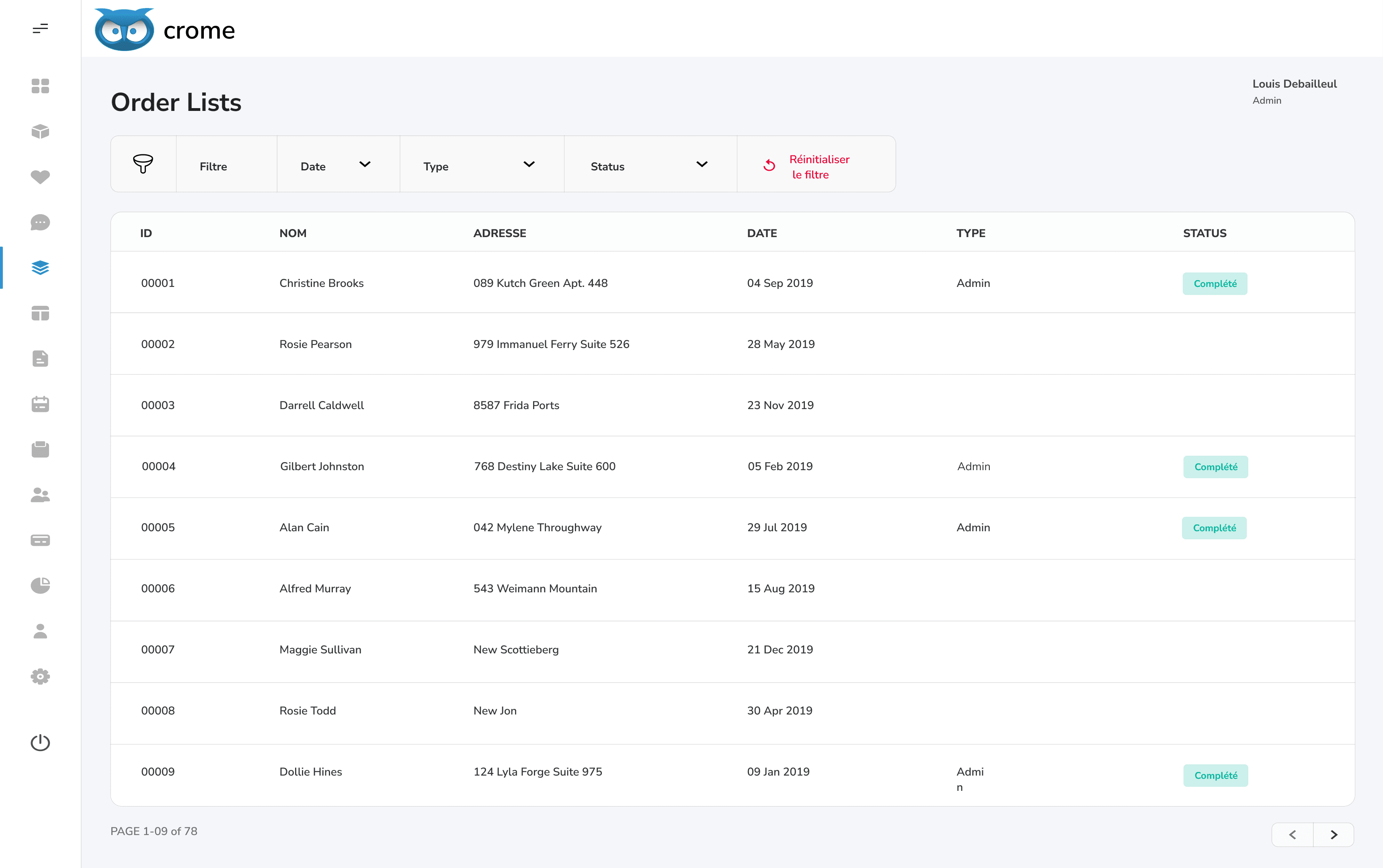1383x868 pixels.
Task: Open the team members people icon
Action: pyautogui.click(x=40, y=495)
